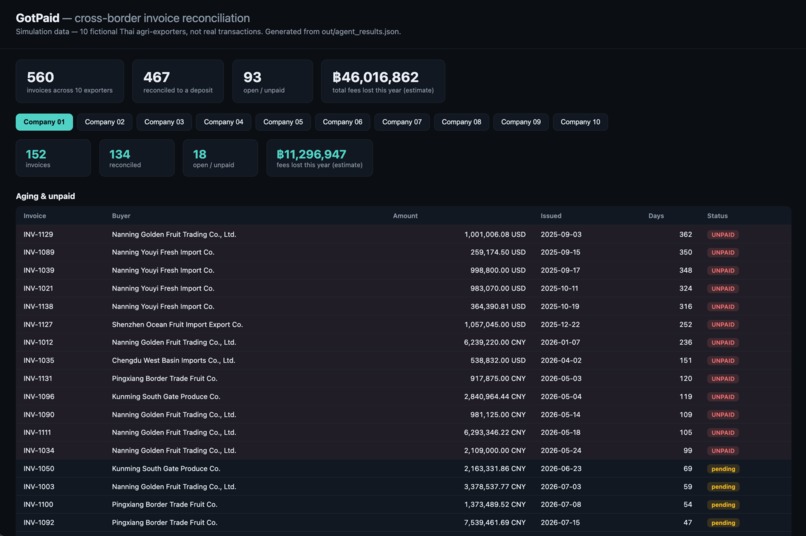806x536 pixels.
Task: Select invoice INV-1127
Action: pyautogui.click(x=403, y=324)
